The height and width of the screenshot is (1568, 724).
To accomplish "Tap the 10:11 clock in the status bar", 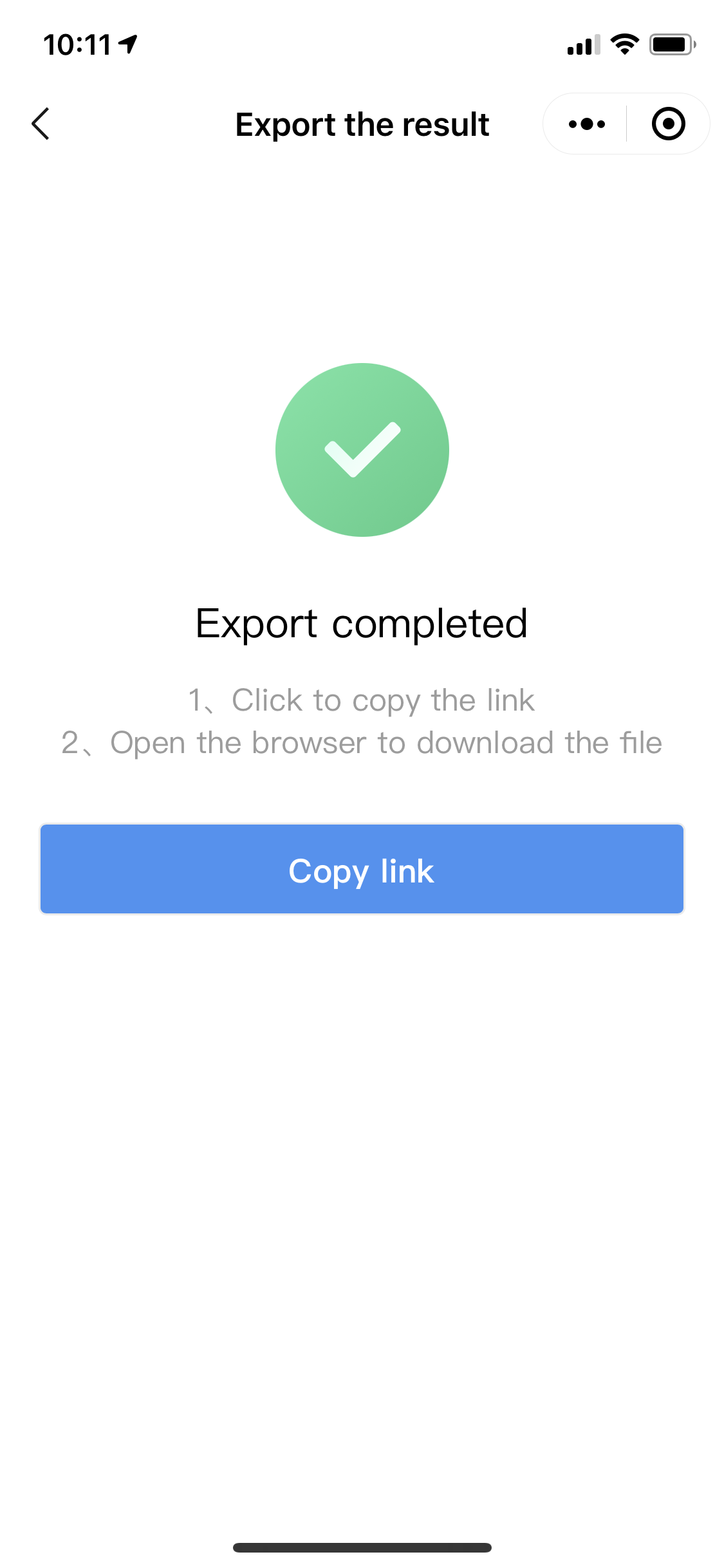I will 77,45.
